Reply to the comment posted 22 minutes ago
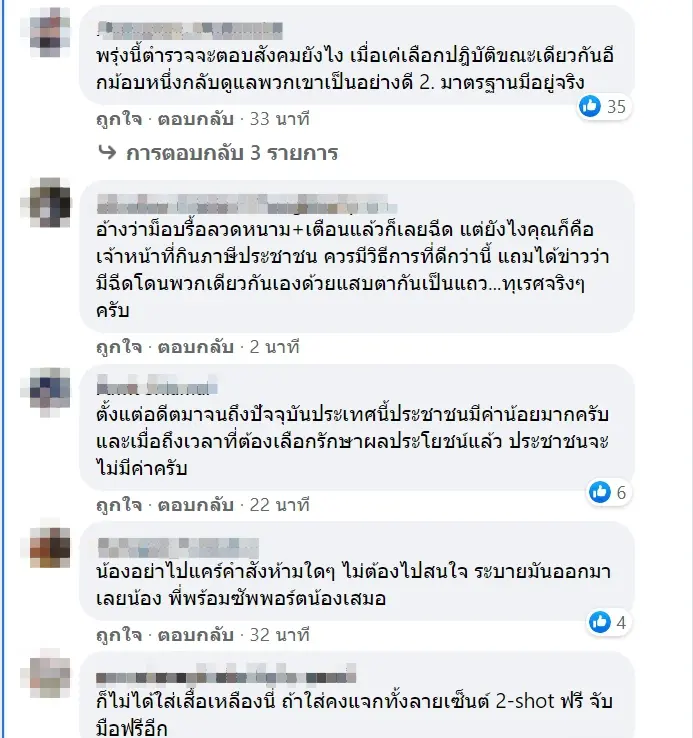The height and width of the screenshot is (738, 693). click(x=195, y=505)
